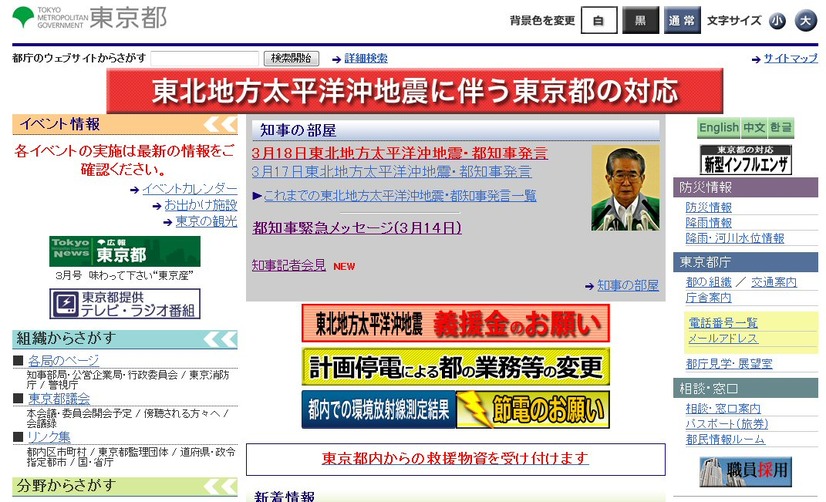
Task: Open the 東京の観光 link
Action: coord(206,221)
